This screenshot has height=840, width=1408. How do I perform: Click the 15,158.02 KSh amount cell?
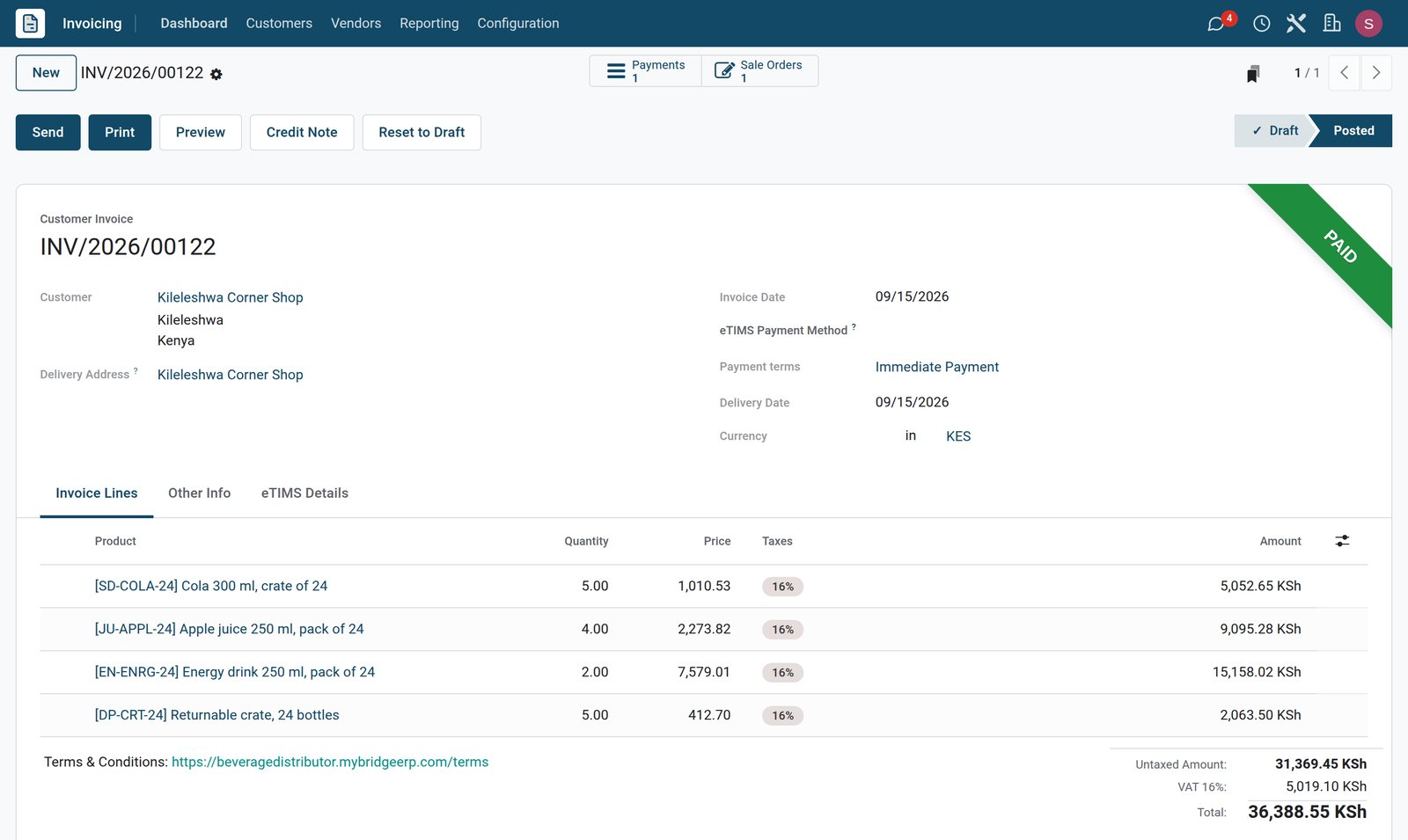pos(1257,672)
